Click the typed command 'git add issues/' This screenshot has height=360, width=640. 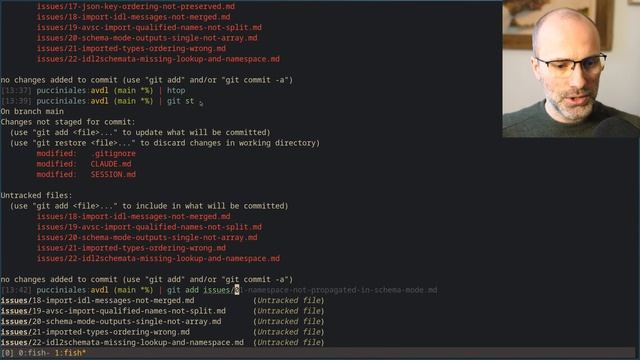coord(200,290)
